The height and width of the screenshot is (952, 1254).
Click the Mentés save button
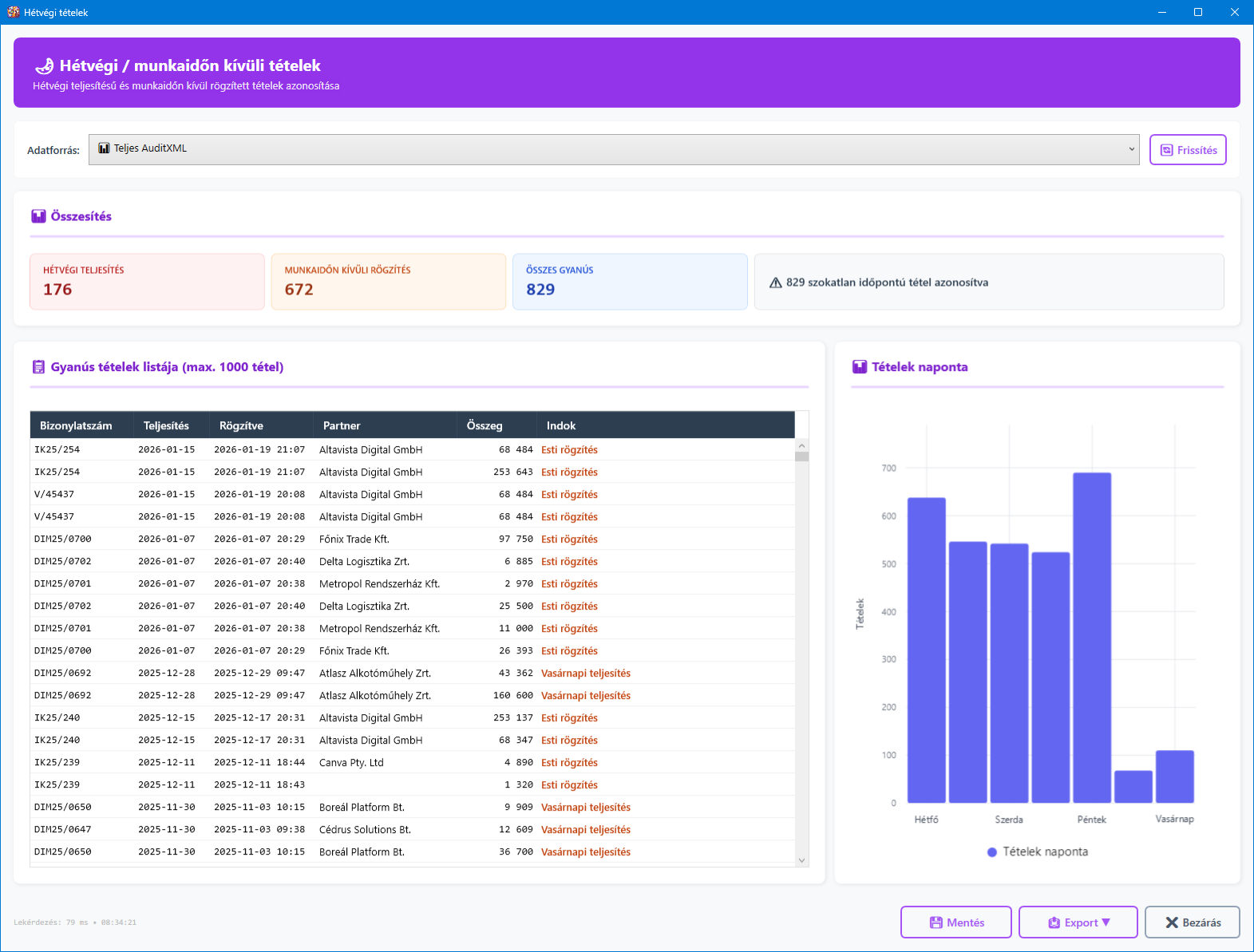pyautogui.click(x=955, y=922)
